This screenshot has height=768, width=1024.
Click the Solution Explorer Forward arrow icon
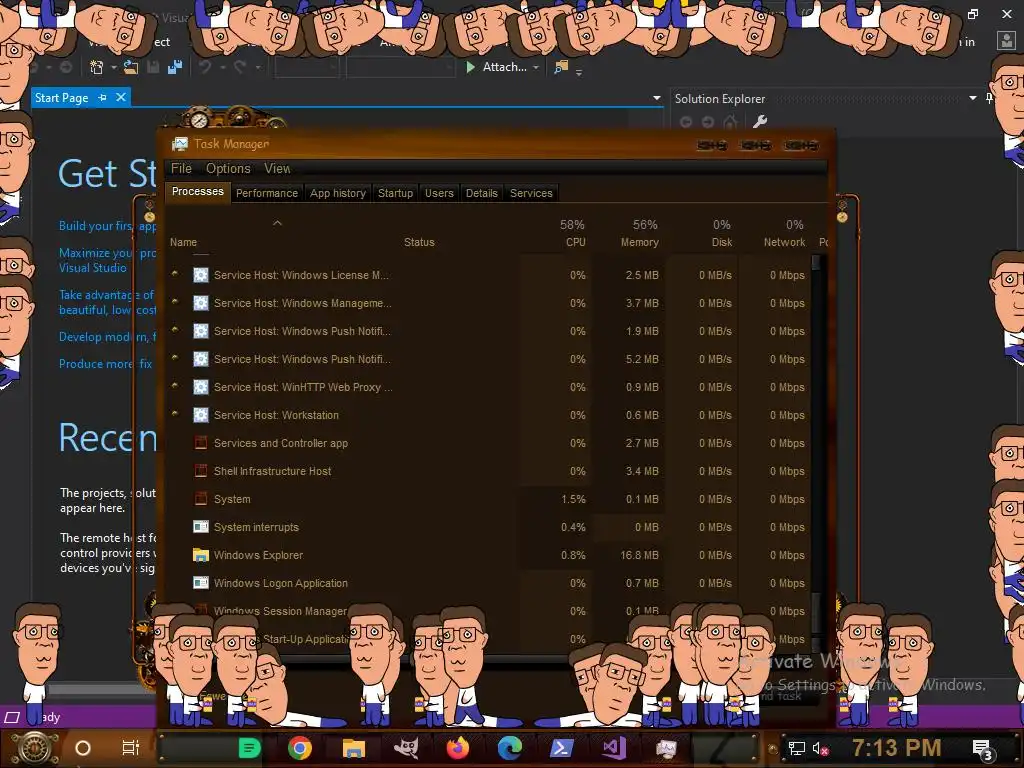point(708,121)
